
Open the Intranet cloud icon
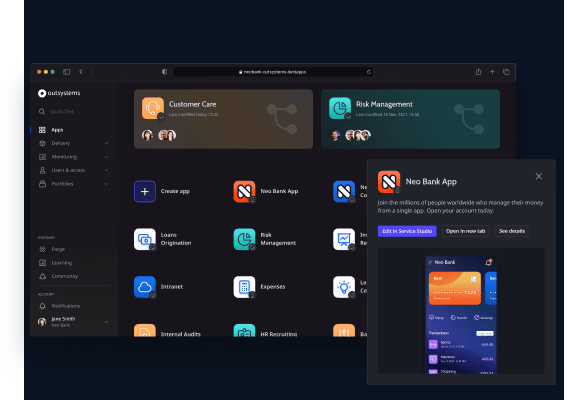click(145, 287)
